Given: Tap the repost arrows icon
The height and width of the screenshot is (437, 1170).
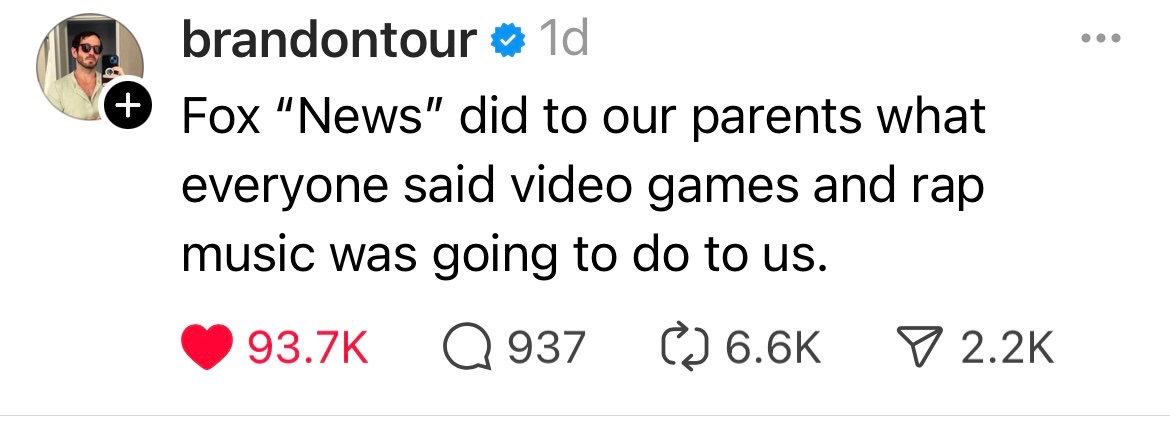Looking at the screenshot, I should pos(689,348).
